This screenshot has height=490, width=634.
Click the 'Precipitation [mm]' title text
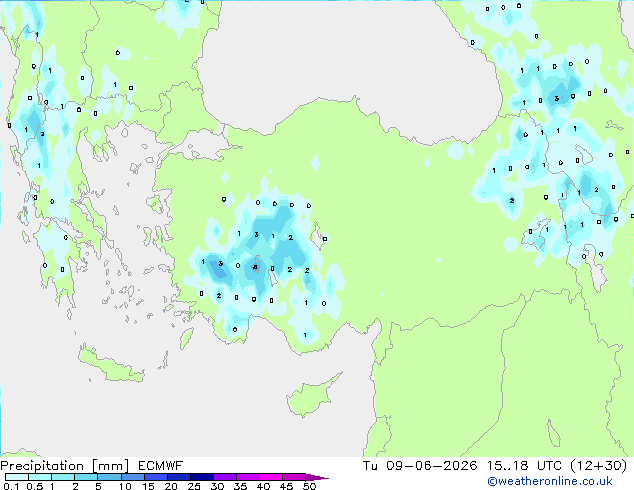(x=65, y=466)
